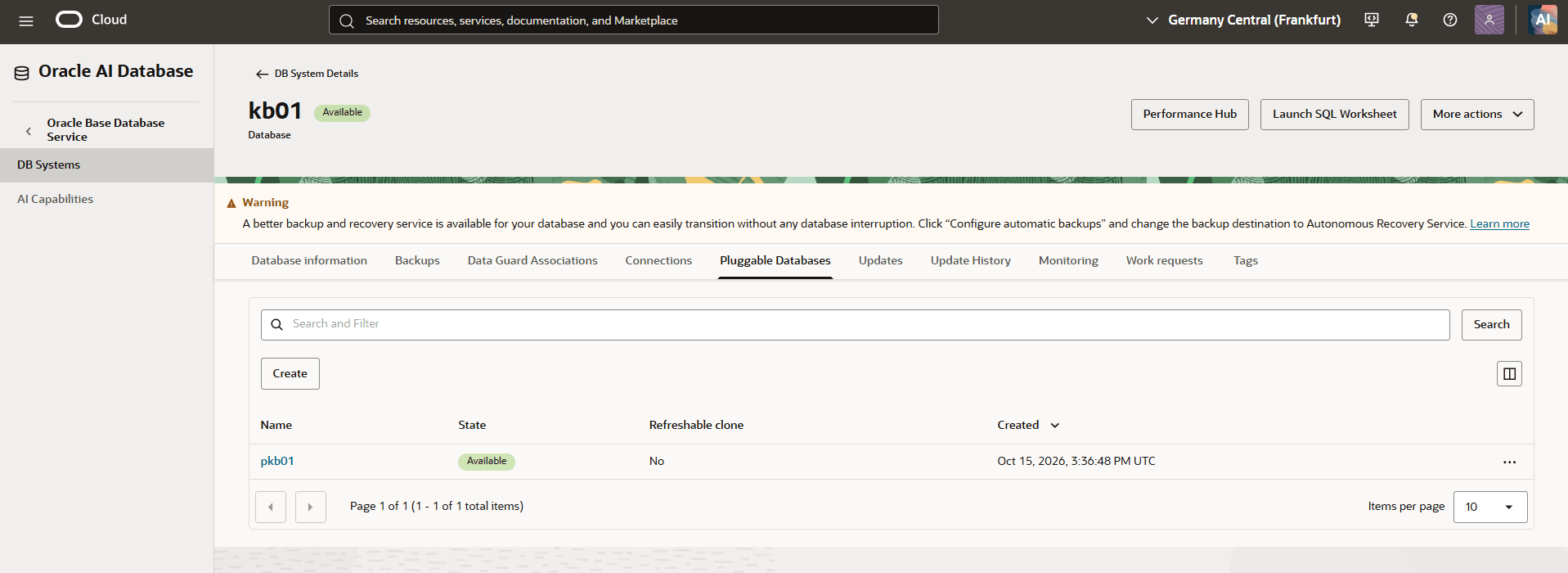Screen dimensions: 1568x573
Task: Focus the Search and Filter field
Action: [856, 325]
